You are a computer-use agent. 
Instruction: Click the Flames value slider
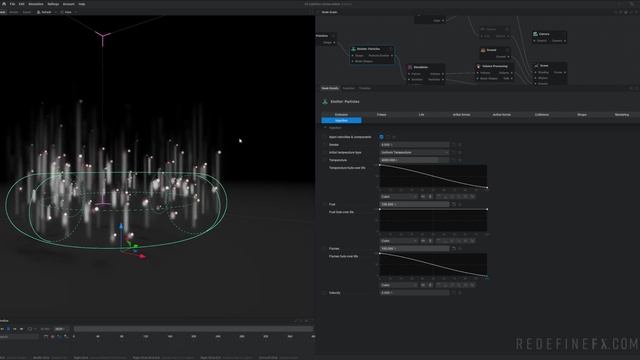point(415,249)
